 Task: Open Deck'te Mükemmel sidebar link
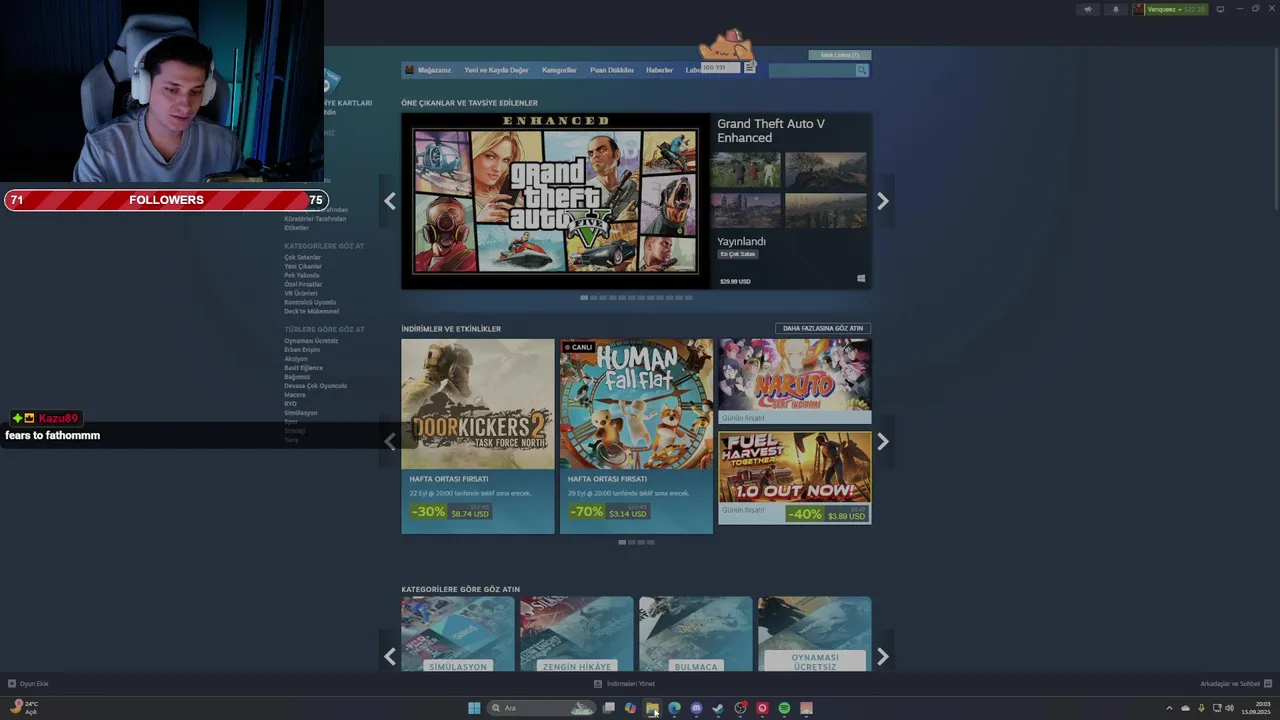point(312,312)
